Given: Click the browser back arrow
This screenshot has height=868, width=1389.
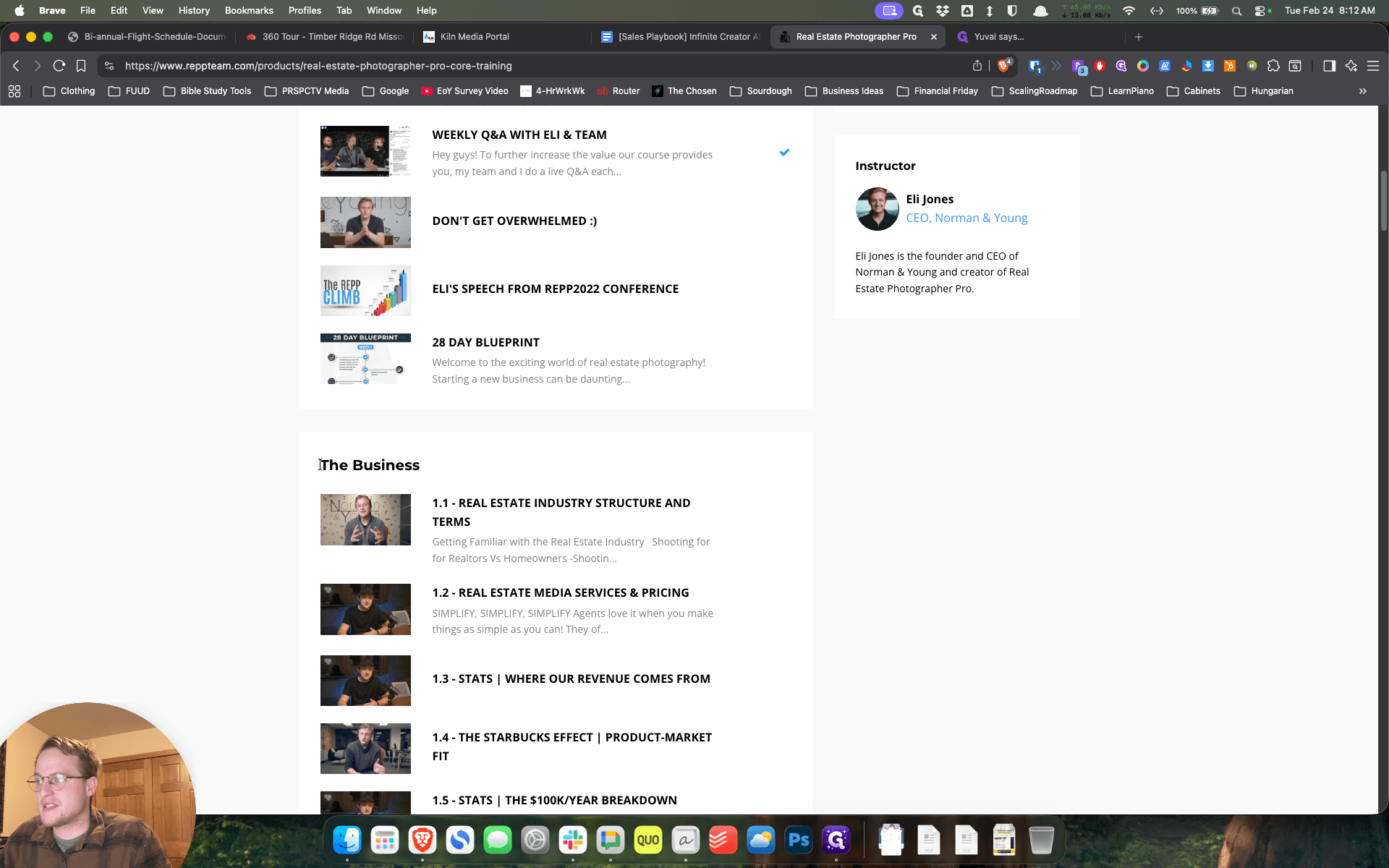Looking at the screenshot, I should (16, 66).
